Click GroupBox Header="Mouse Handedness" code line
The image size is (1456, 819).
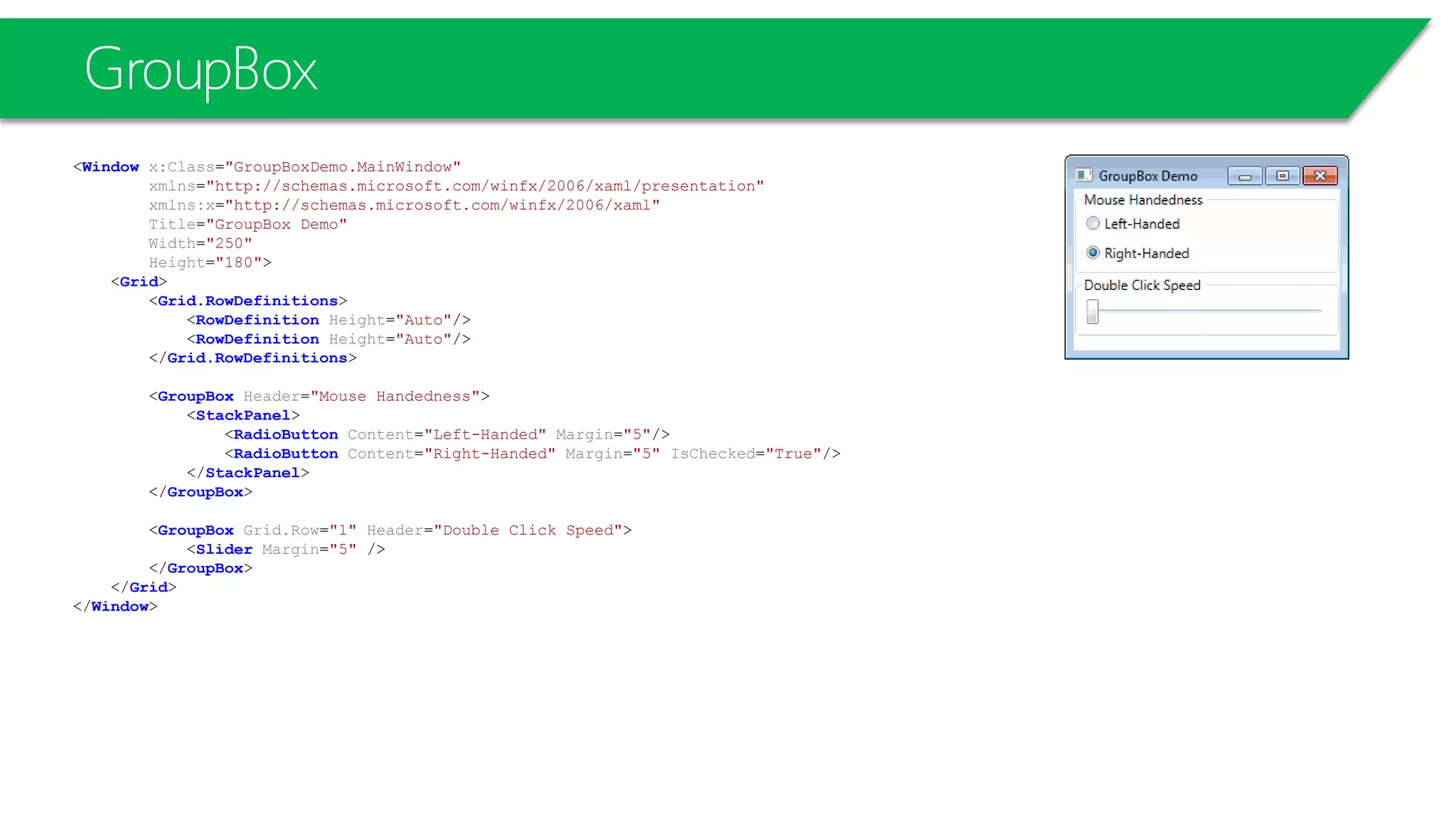point(318,397)
